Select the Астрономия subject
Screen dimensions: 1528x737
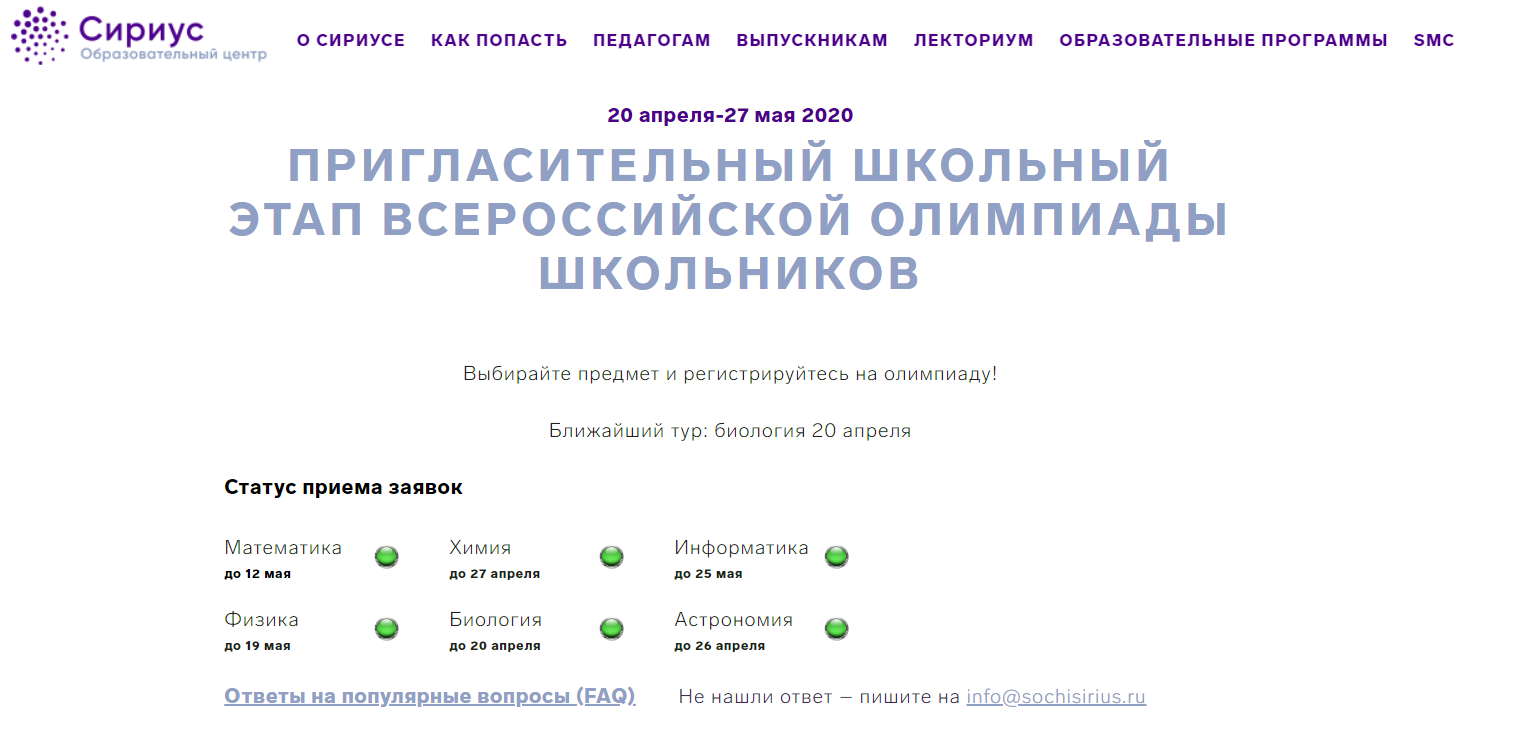[x=733, y=620]
